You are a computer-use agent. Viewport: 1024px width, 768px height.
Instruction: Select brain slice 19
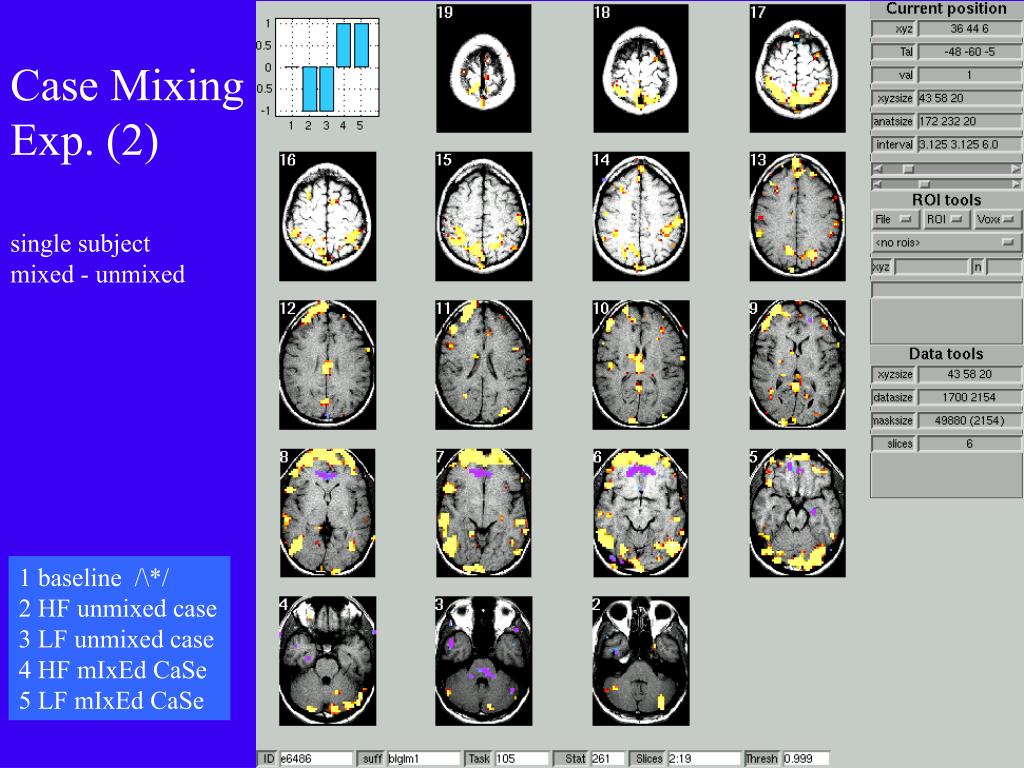(484, 69)
